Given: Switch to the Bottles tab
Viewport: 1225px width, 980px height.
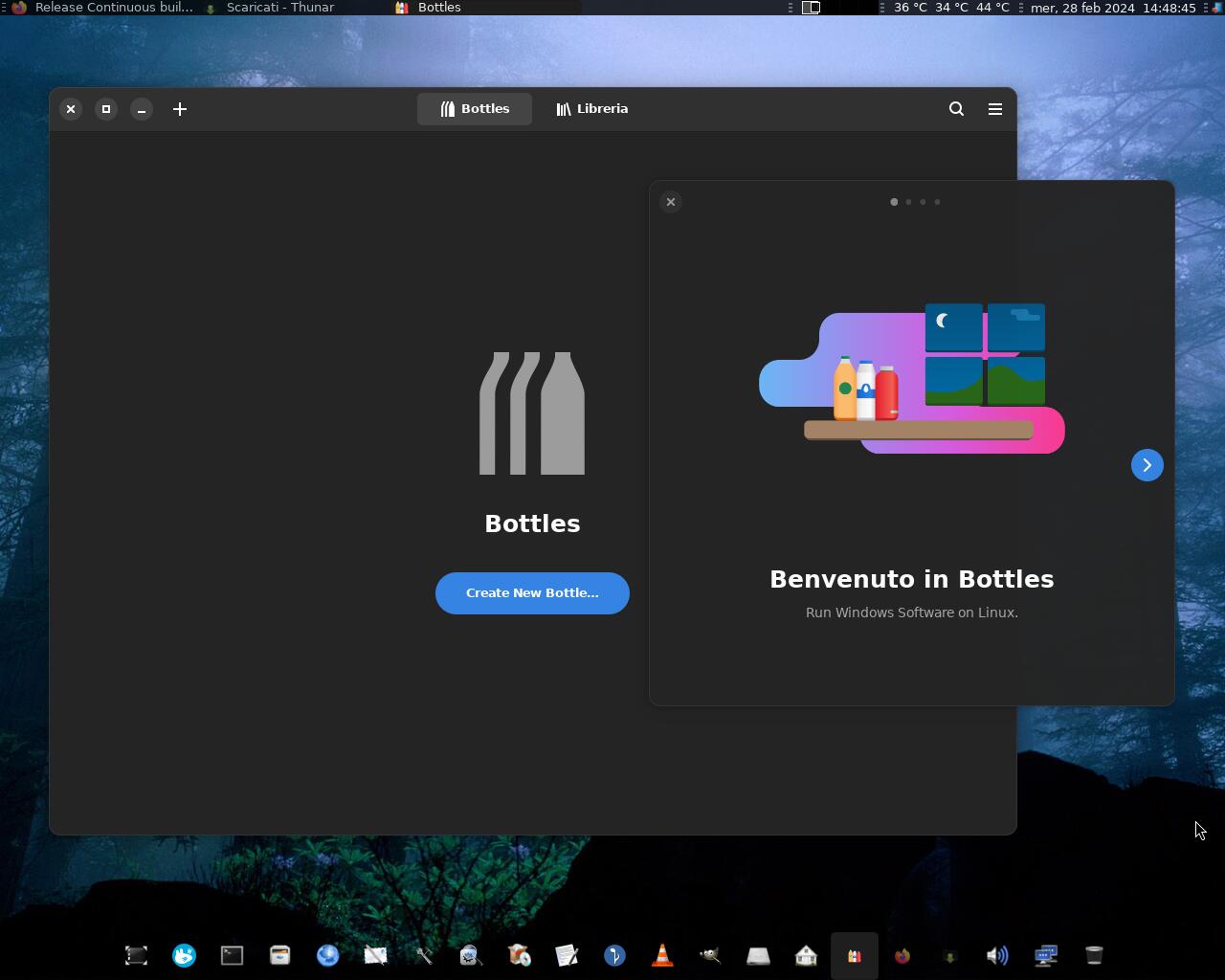Looking at the screenshot, I should pos(475,109).
